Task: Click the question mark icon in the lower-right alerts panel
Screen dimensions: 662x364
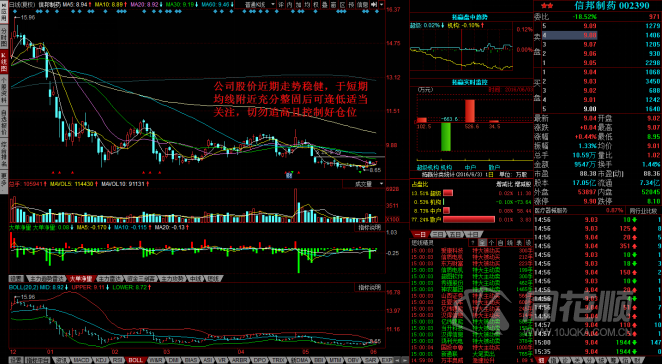Action: point(473,243)
